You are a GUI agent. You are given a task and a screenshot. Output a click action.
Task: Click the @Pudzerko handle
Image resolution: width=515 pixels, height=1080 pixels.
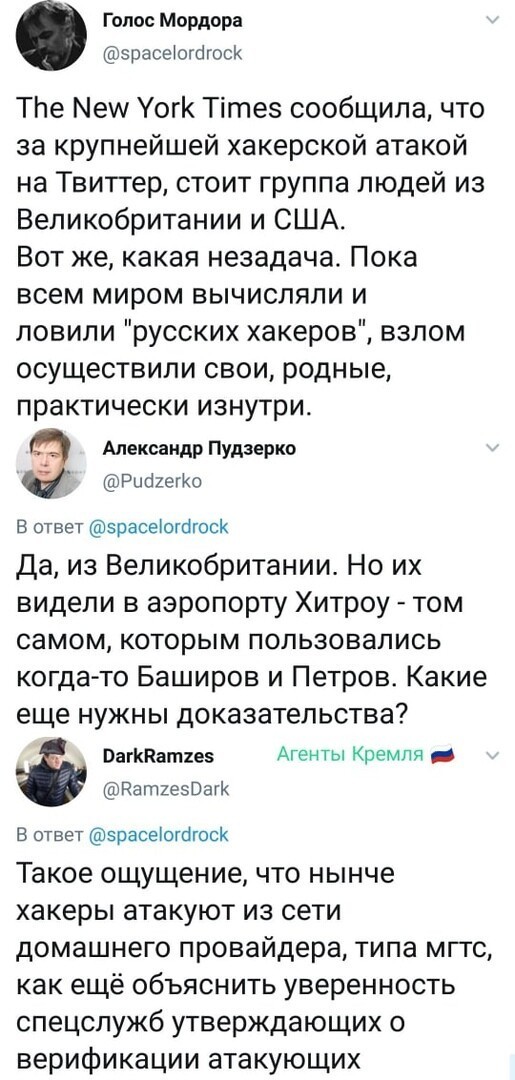[x=151, y=481]
